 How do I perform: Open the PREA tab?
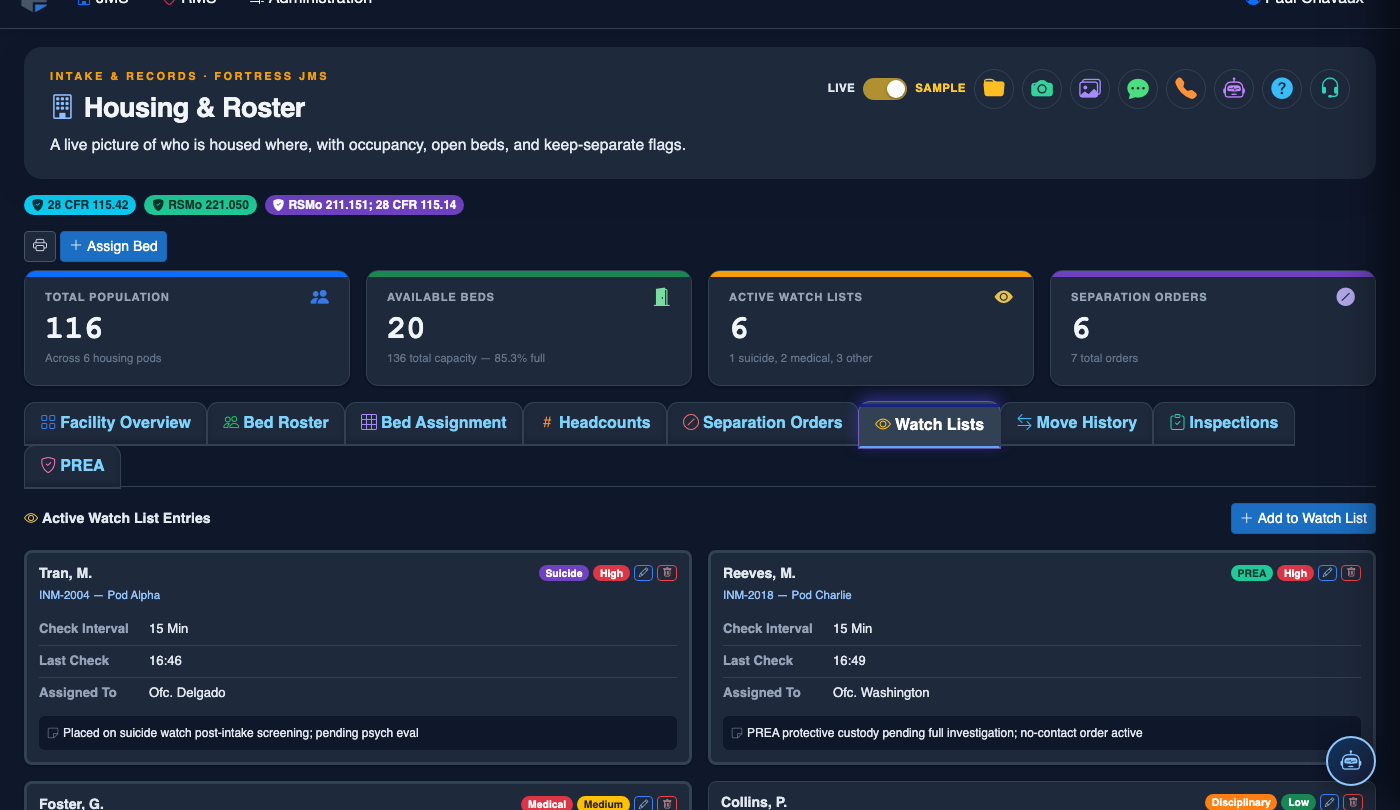pyautogui.click(x=72, y=465)
